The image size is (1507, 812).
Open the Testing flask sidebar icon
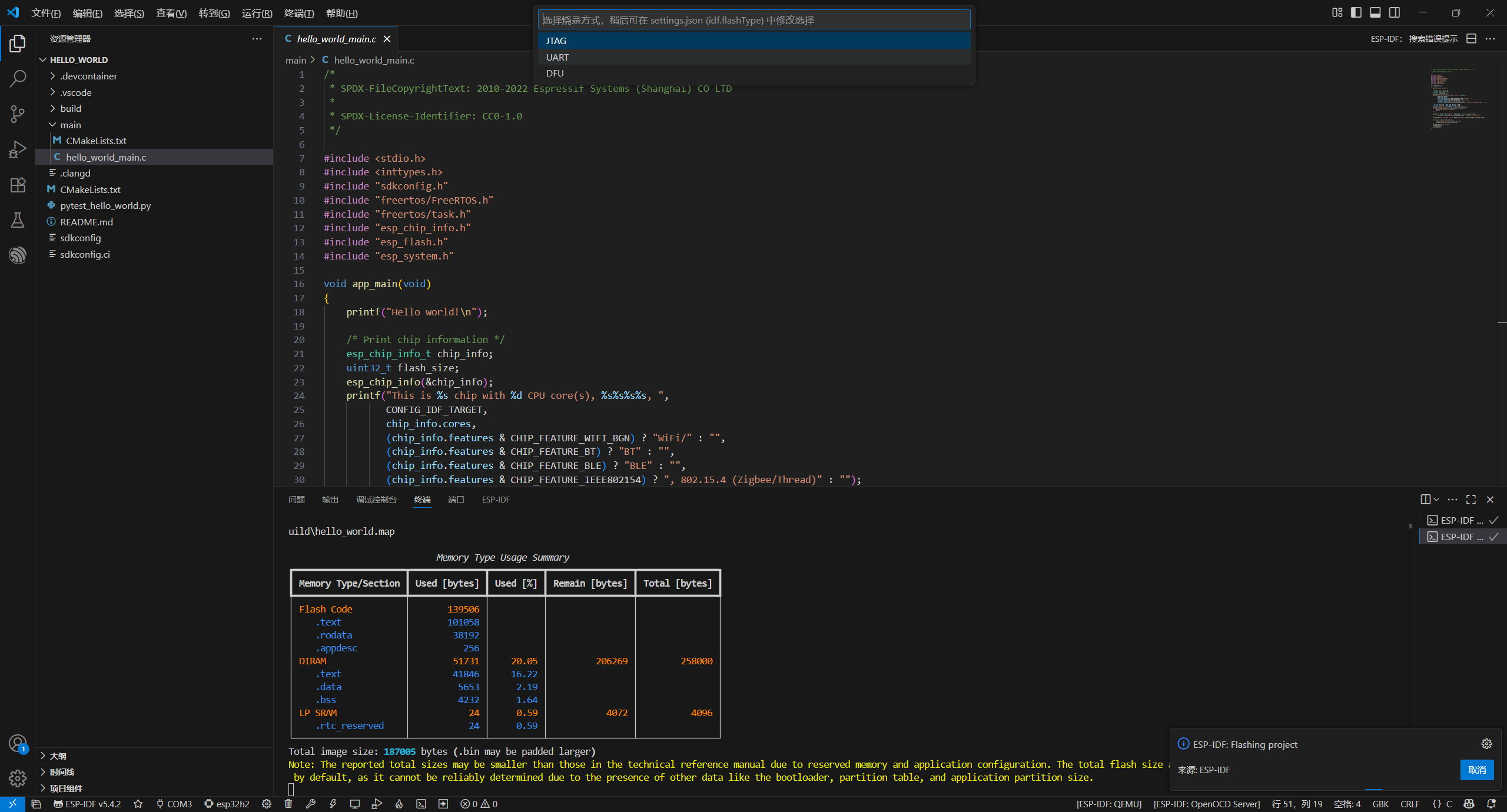pos(18,220)
